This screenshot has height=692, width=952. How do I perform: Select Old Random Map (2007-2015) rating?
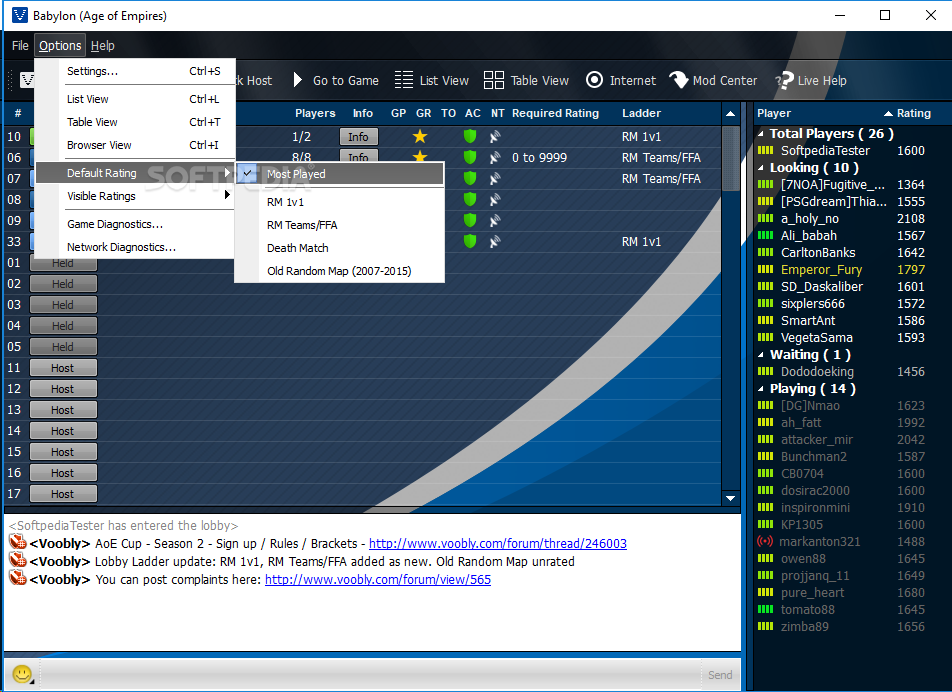click(339, 271)
